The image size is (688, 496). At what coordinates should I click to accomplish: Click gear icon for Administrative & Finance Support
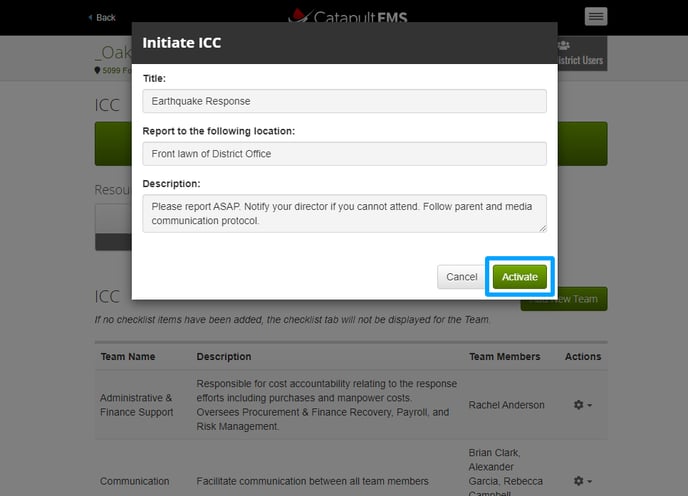pos(578,405)
